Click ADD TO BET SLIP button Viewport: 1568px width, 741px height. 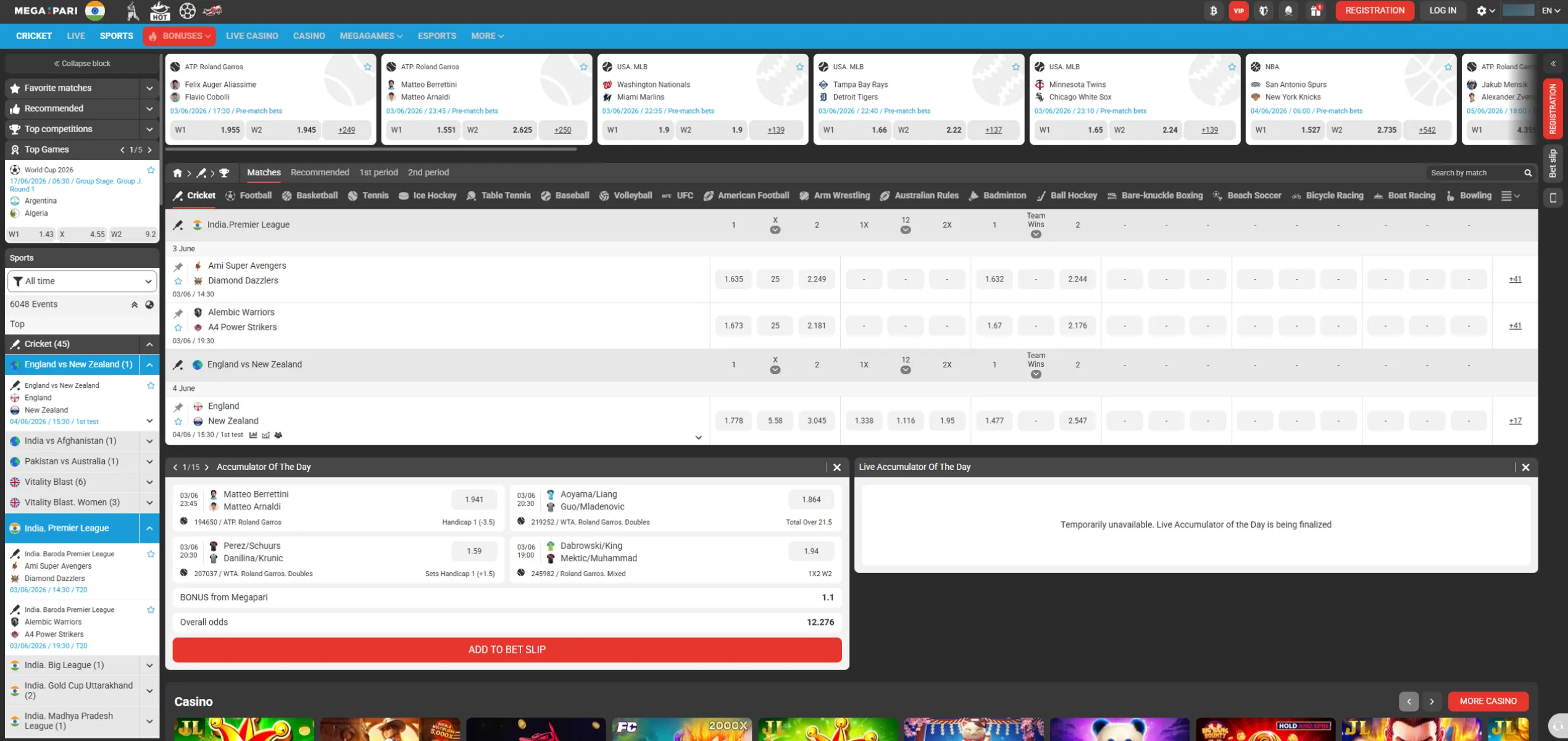point(507,650)
